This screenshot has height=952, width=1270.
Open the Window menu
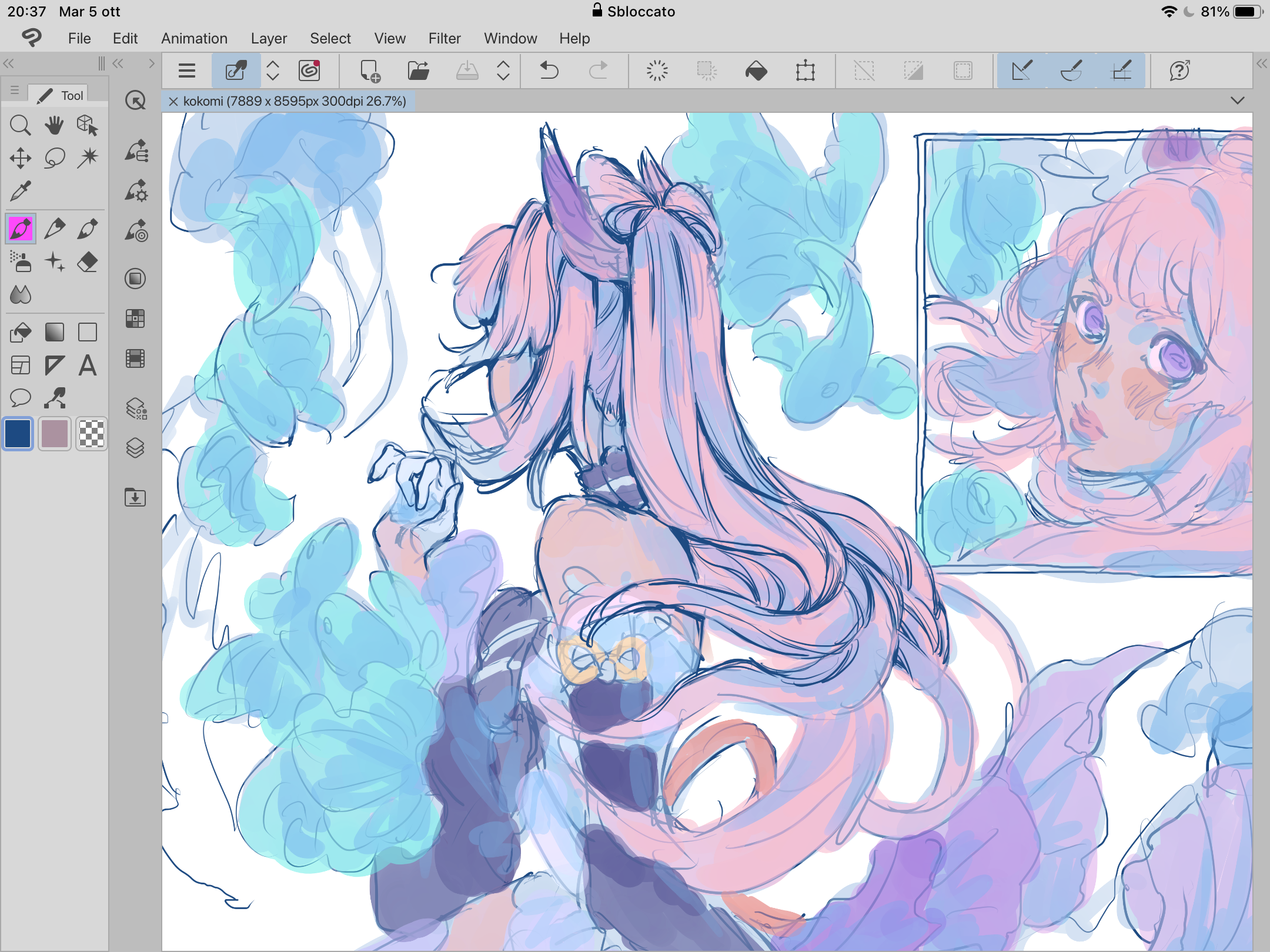pos(510,39)
